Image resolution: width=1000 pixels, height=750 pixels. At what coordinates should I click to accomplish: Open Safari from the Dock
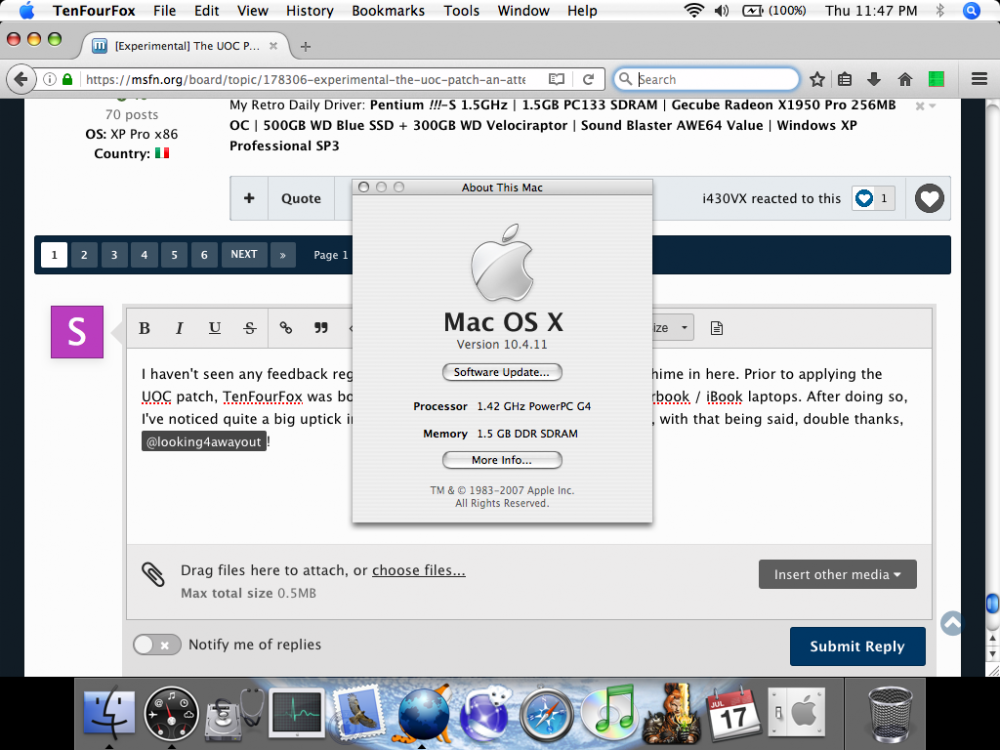pyautogui.click(x=546, y=713)
